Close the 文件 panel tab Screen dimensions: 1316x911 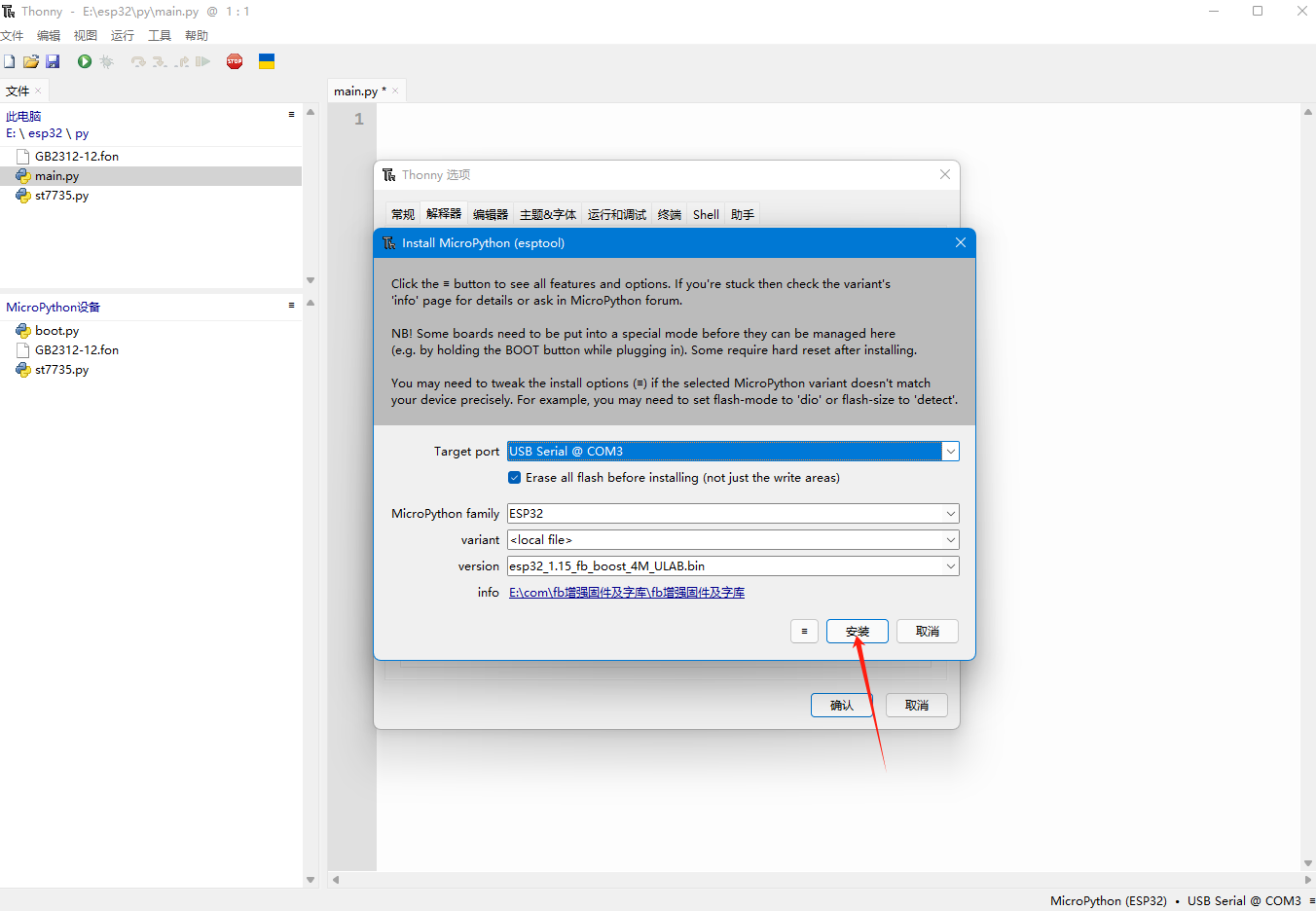pos(38,91)
